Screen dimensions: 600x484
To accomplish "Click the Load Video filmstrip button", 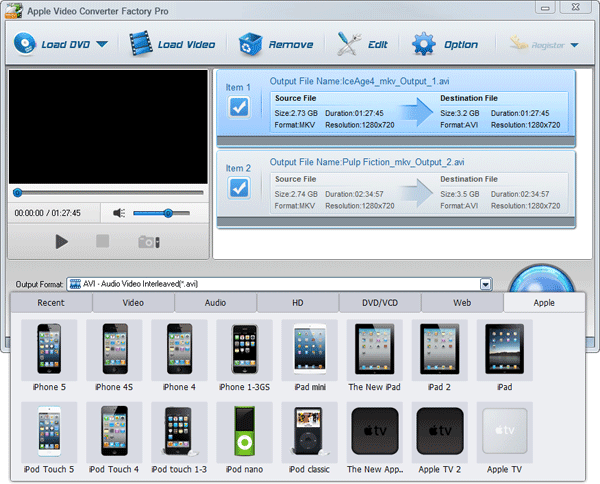I will pos(172,44).
